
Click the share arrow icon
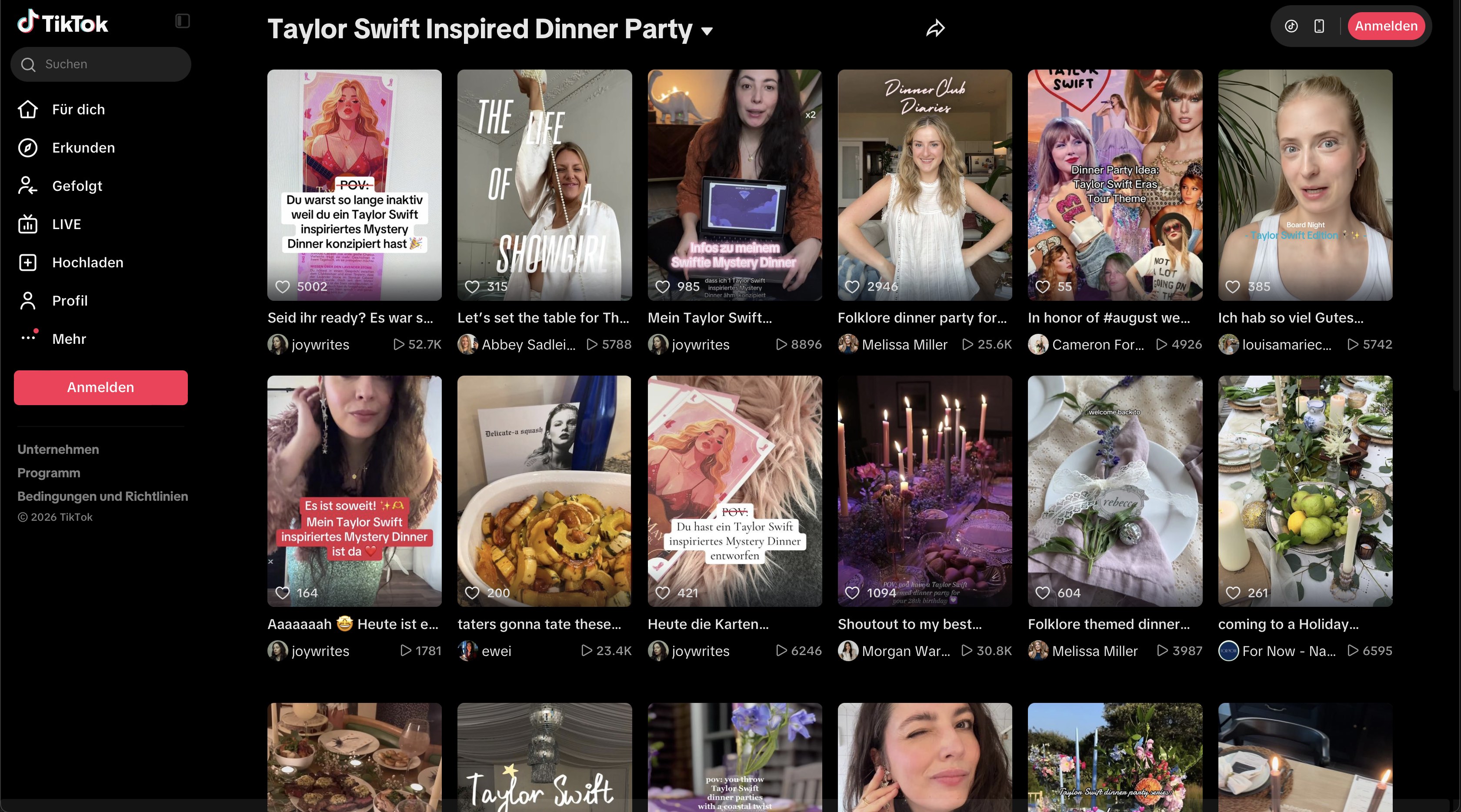[935, 28]
